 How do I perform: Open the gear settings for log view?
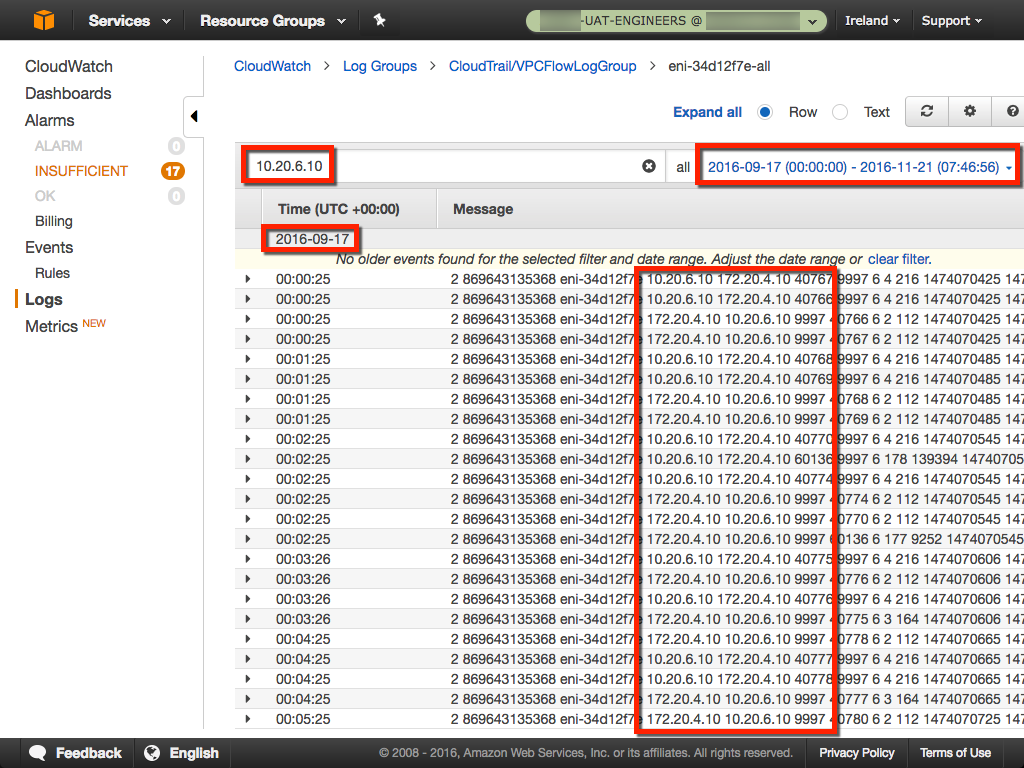pyautogui.click(x=969, y=112)
